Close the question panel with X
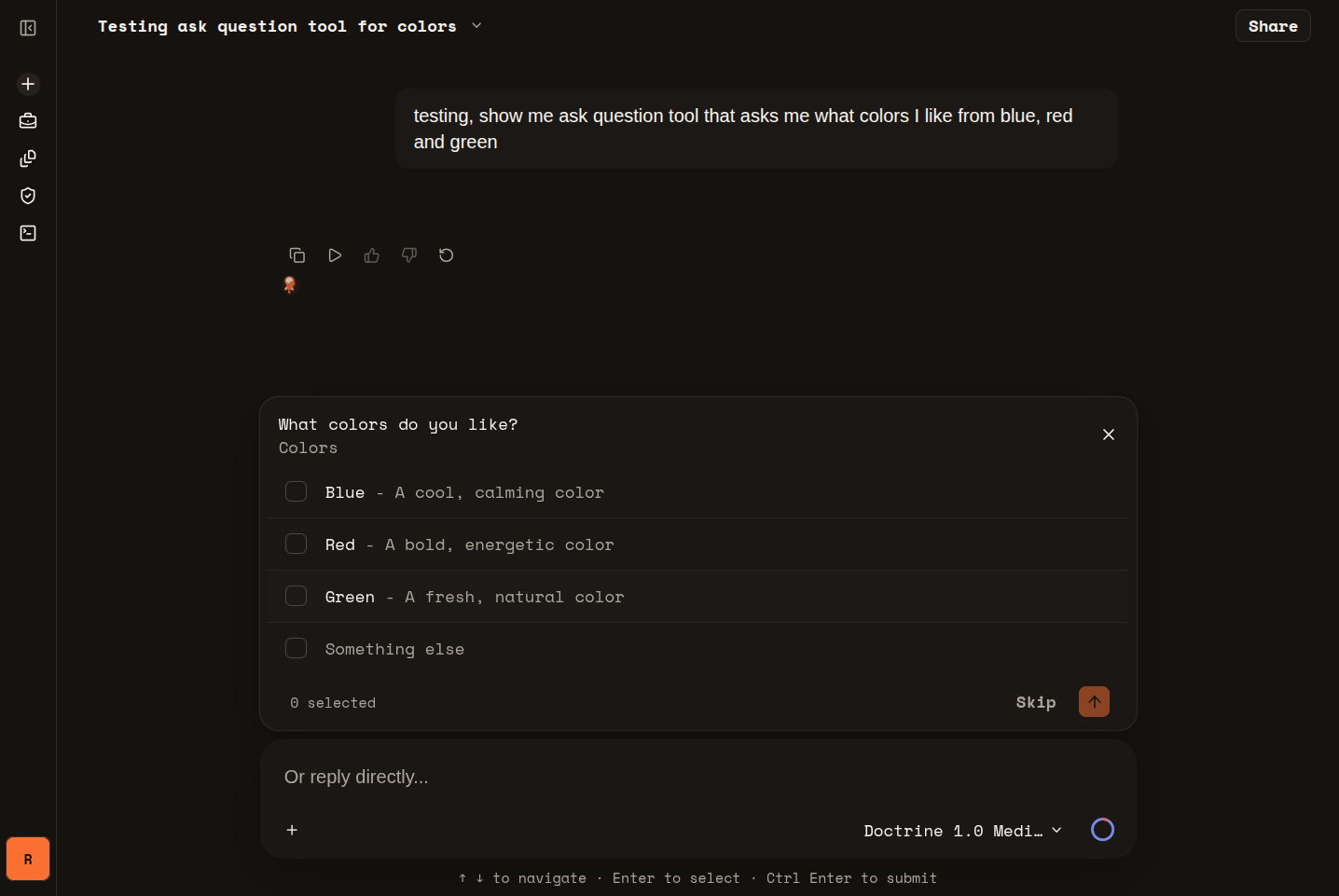The height and width of the screenshot is (896, 1339). [1109, 434]
